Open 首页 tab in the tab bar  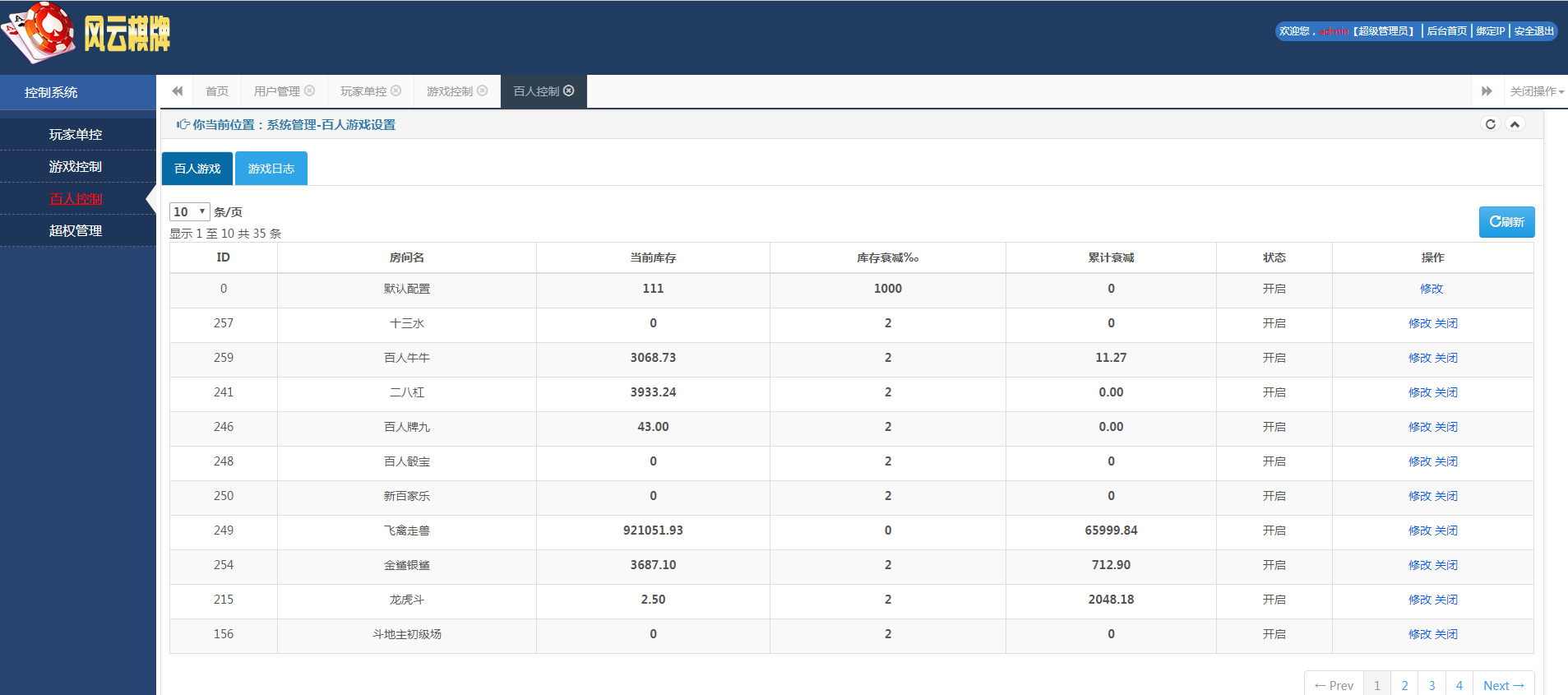pos(217,91)
